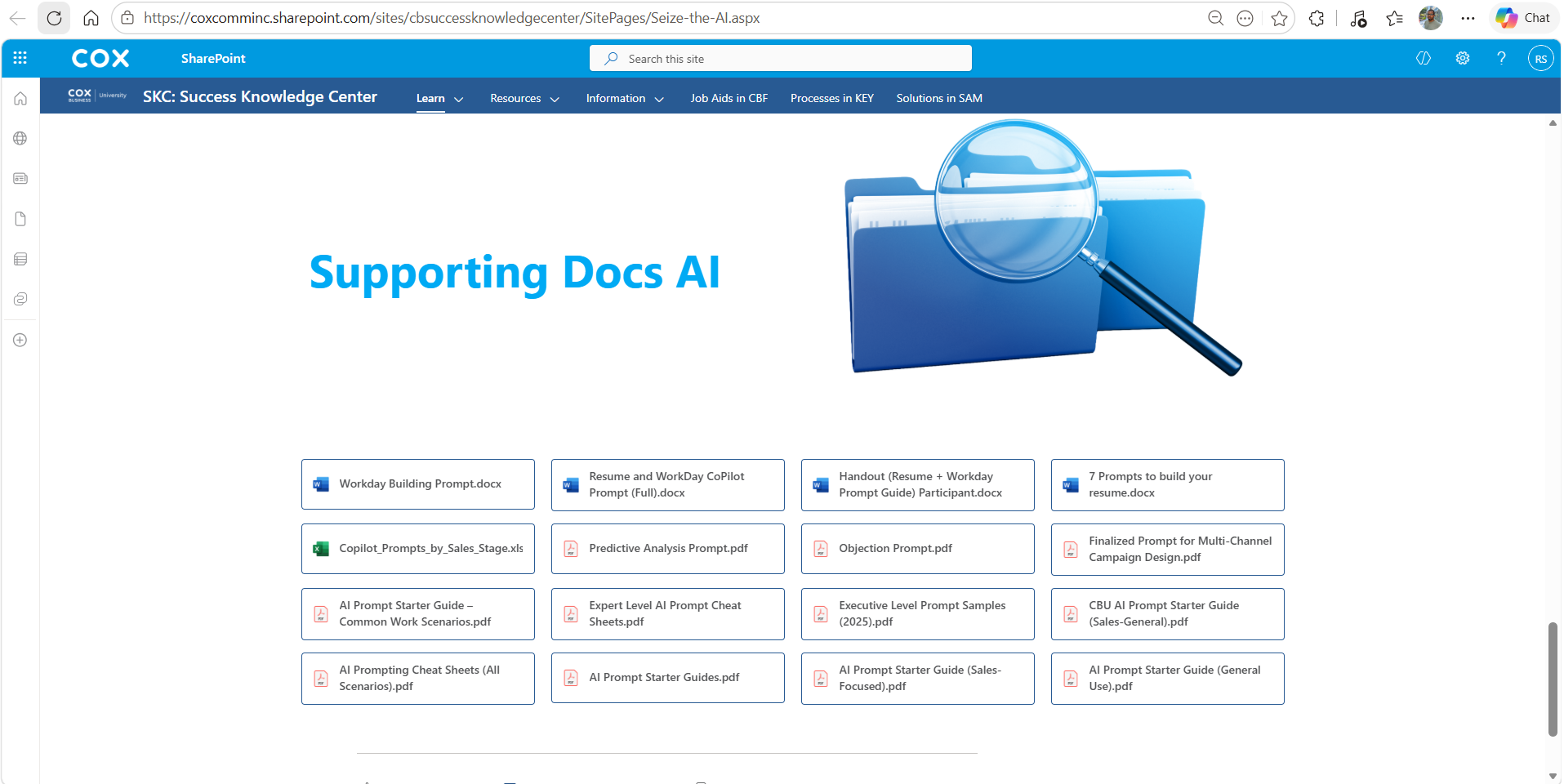Click the browser address bar URL
Viewport: 1564px width, 784px height.
click(x=452, y=18)
